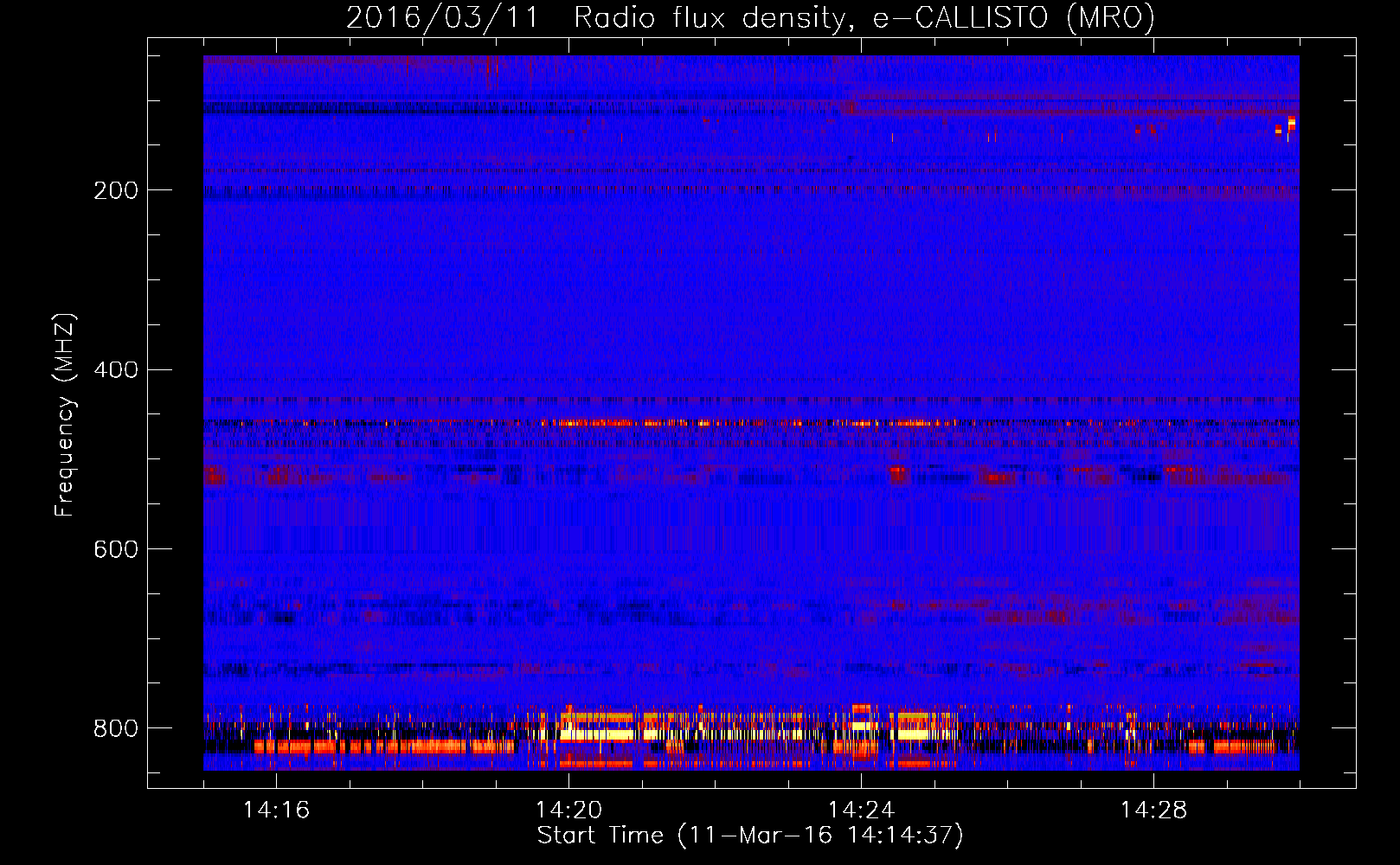Click the 14:28 time tick label
The width and height of the screenshot is (1400, 865).
coord(1153,810)
